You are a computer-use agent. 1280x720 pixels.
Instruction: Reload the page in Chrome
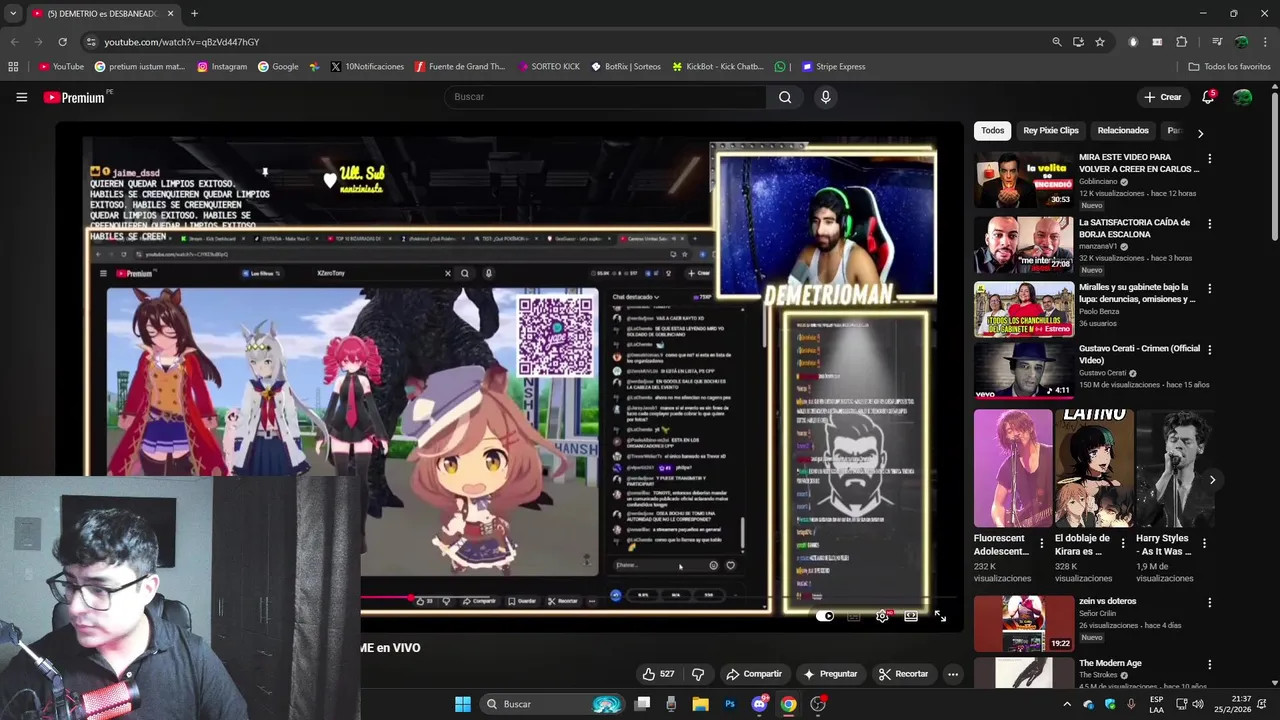[x=62, y=42]
